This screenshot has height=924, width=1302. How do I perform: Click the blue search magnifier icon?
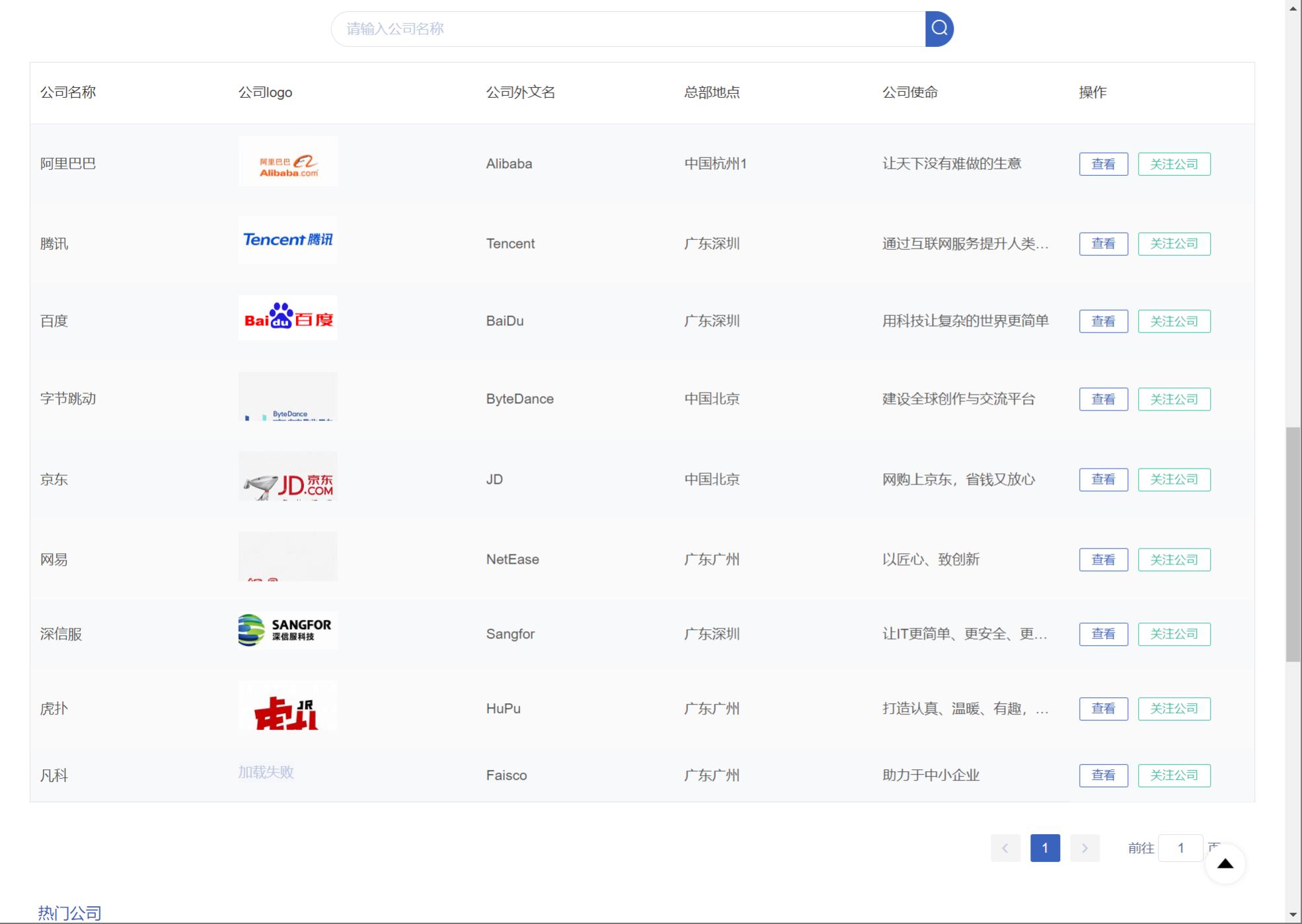[938, 28]
